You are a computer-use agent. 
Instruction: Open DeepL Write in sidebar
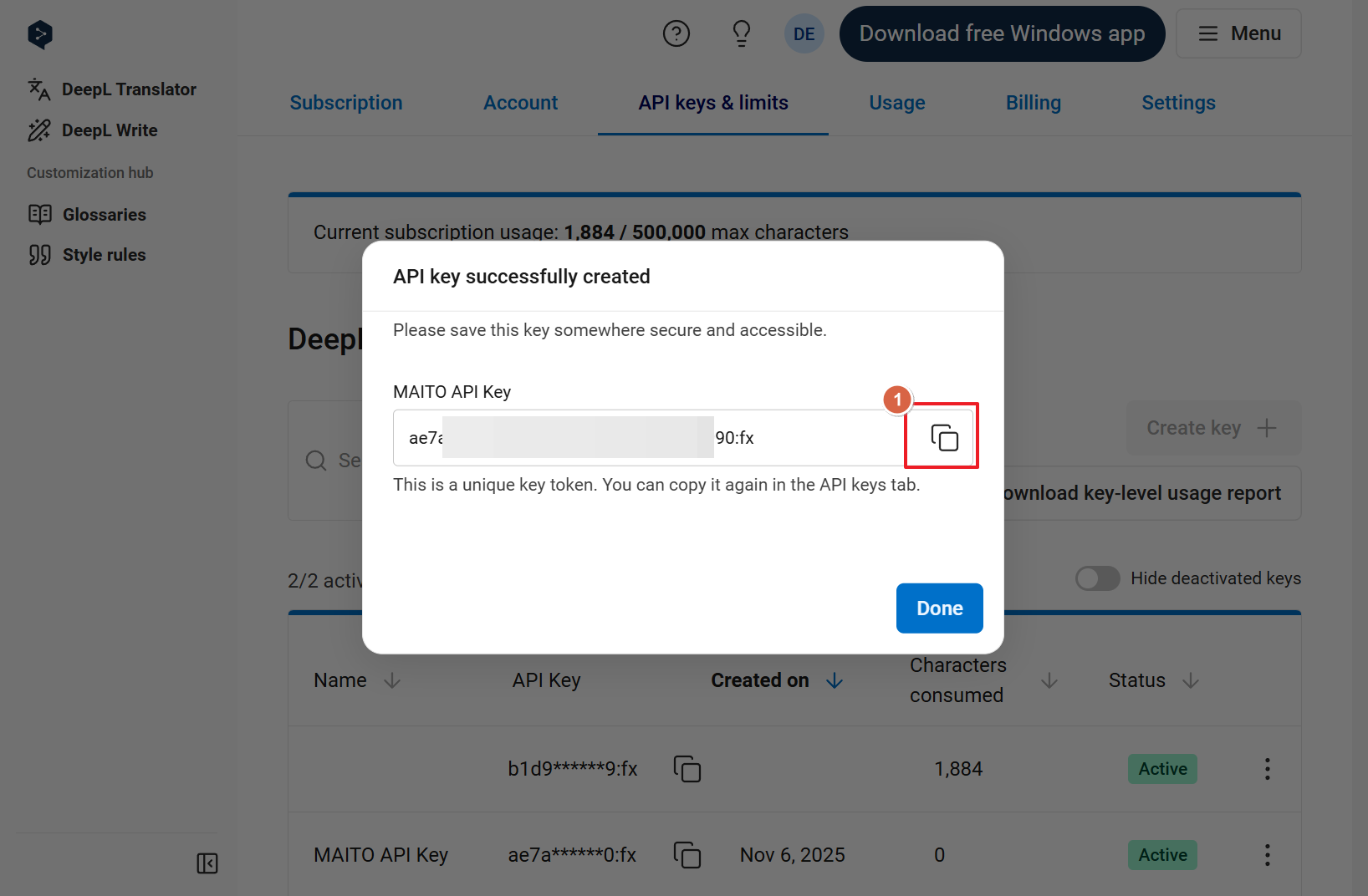point(93,130)
